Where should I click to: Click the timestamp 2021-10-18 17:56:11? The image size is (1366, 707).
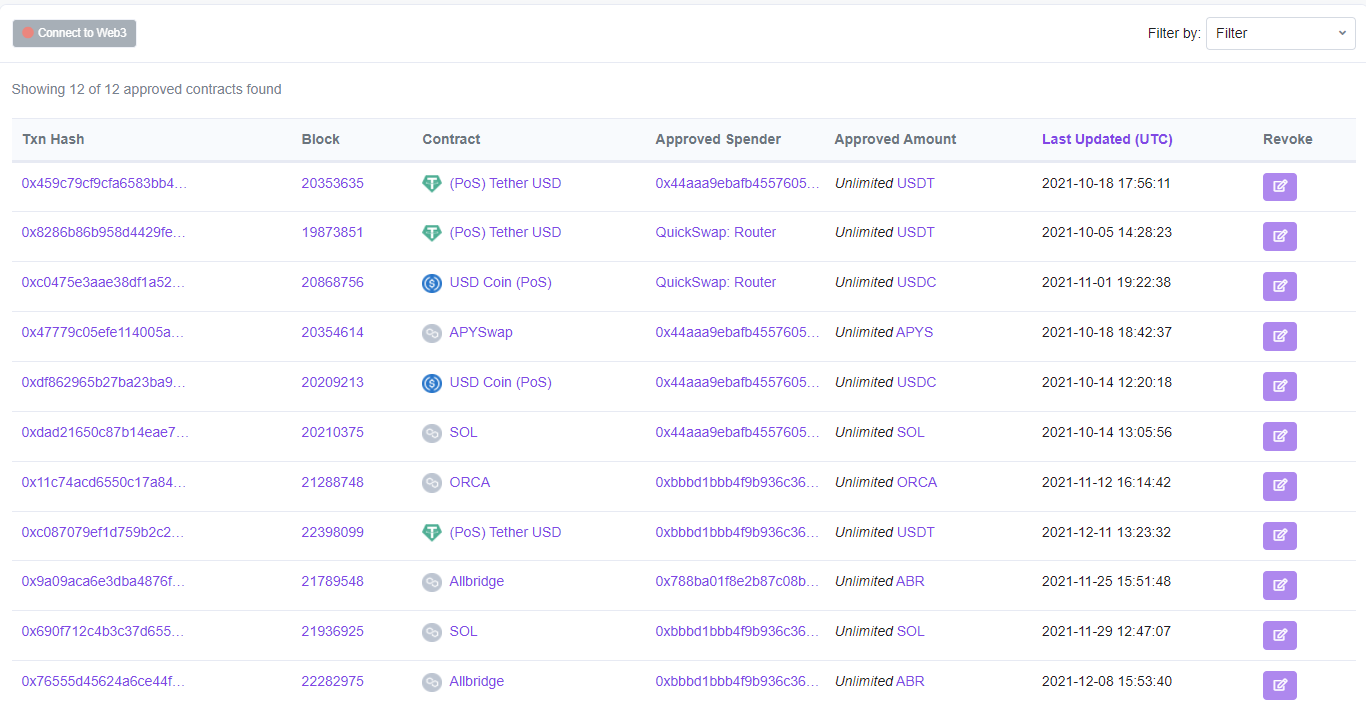[1107, 183]
